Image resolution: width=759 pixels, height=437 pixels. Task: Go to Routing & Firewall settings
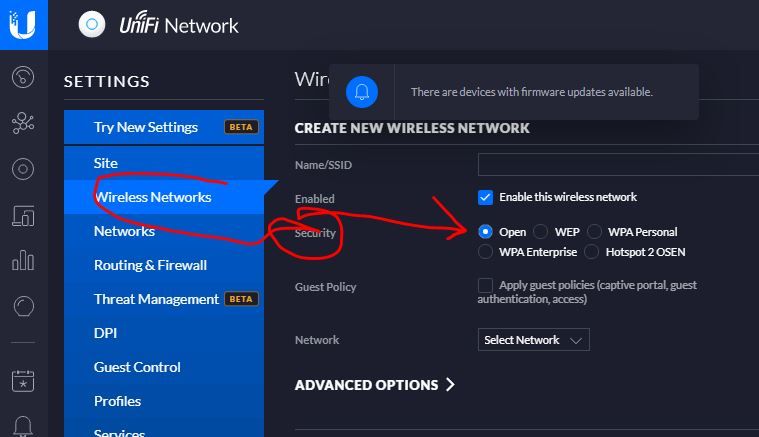coord(150,265)
